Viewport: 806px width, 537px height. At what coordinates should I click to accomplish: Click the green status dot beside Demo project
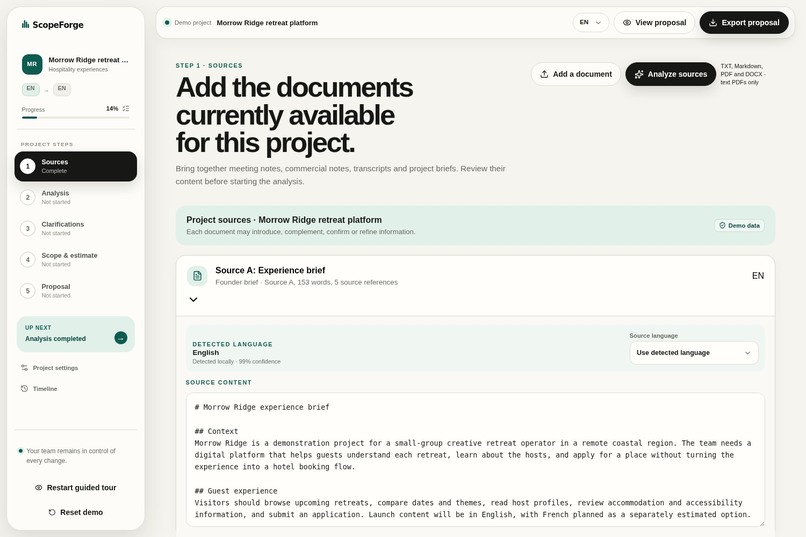(167, 23)
